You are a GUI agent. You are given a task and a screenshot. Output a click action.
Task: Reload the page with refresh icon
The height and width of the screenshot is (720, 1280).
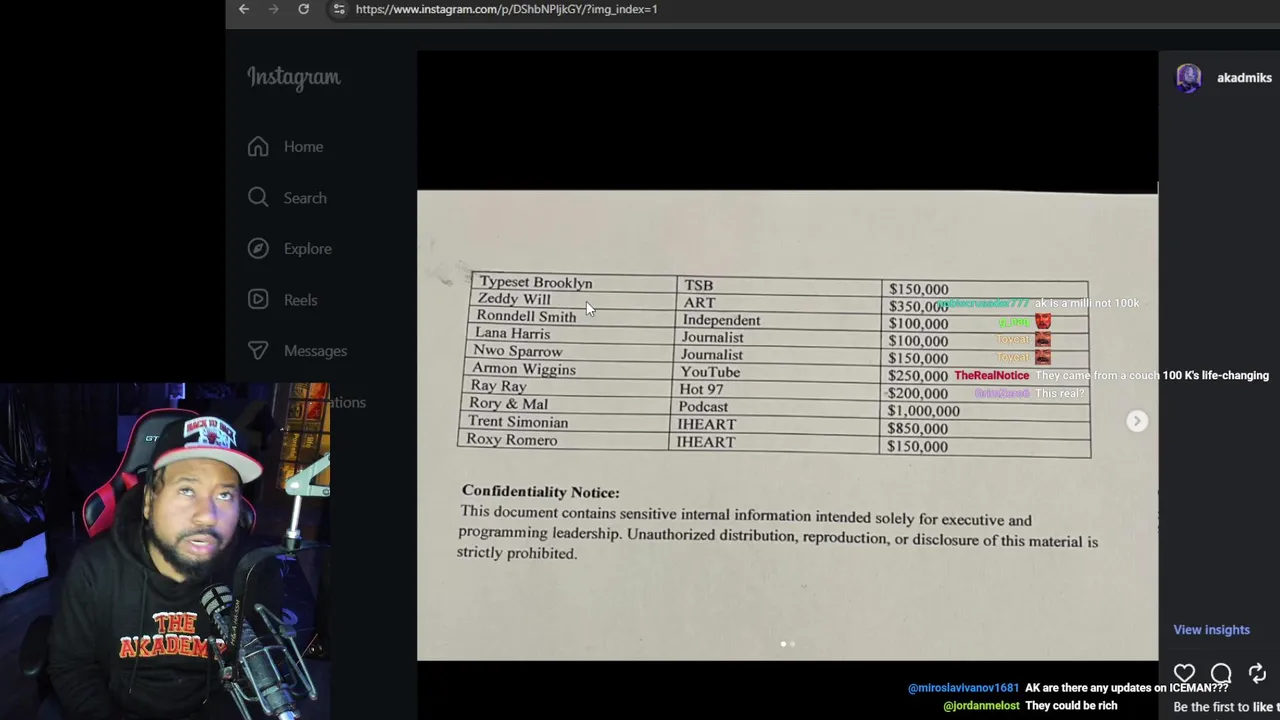click(x=304, y=9)
